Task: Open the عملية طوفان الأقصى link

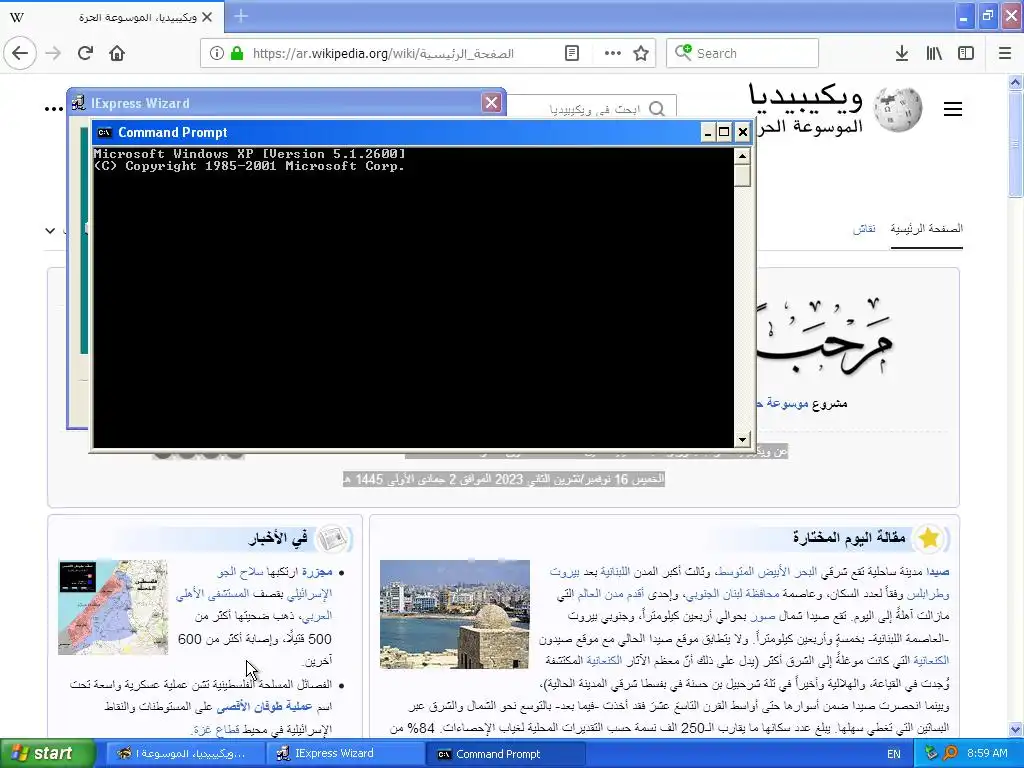Action: point(264,707)
